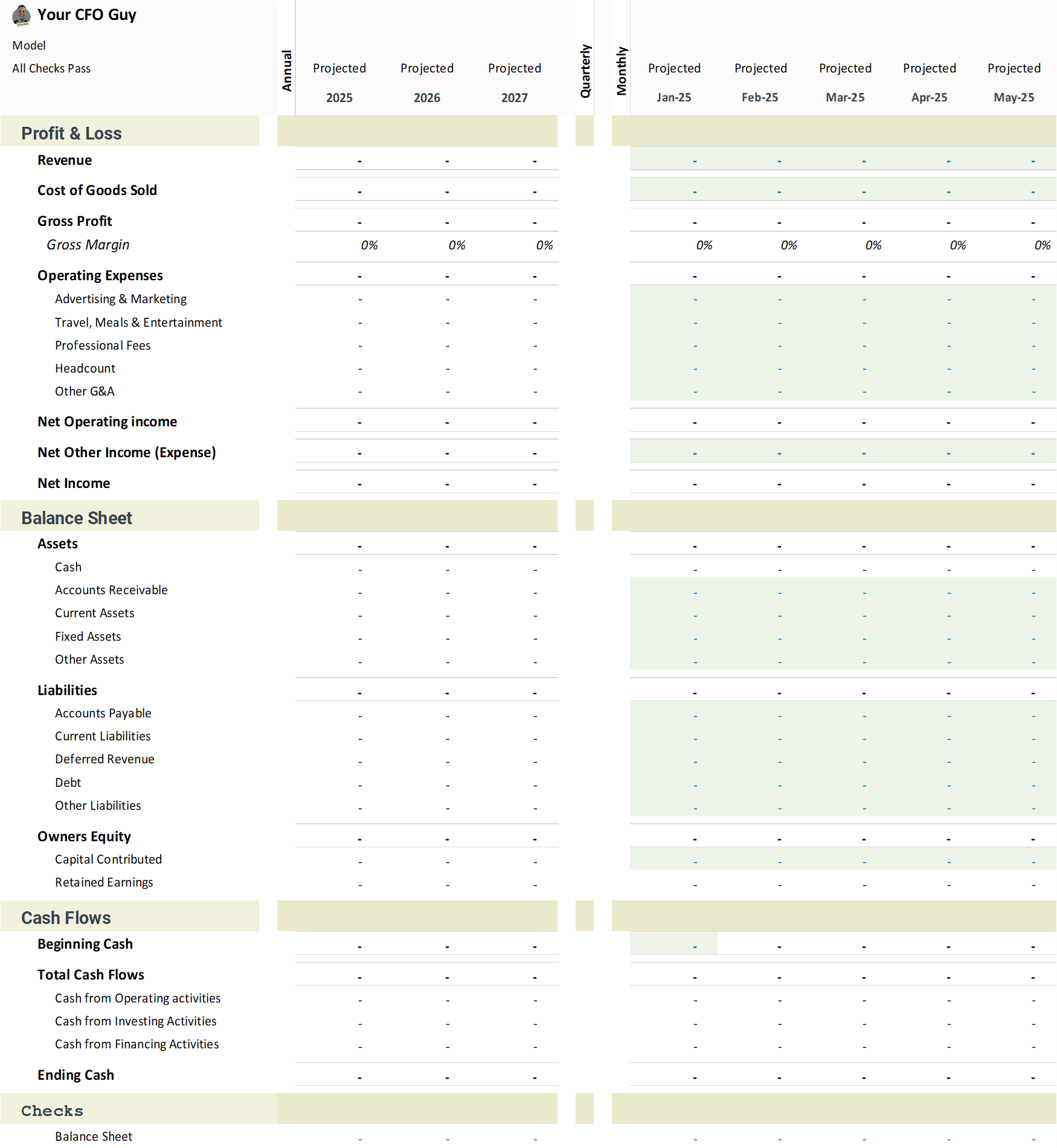Click the 2026 annual column header
Screen dimensions: 1057x1148
(x=427, y=97)
